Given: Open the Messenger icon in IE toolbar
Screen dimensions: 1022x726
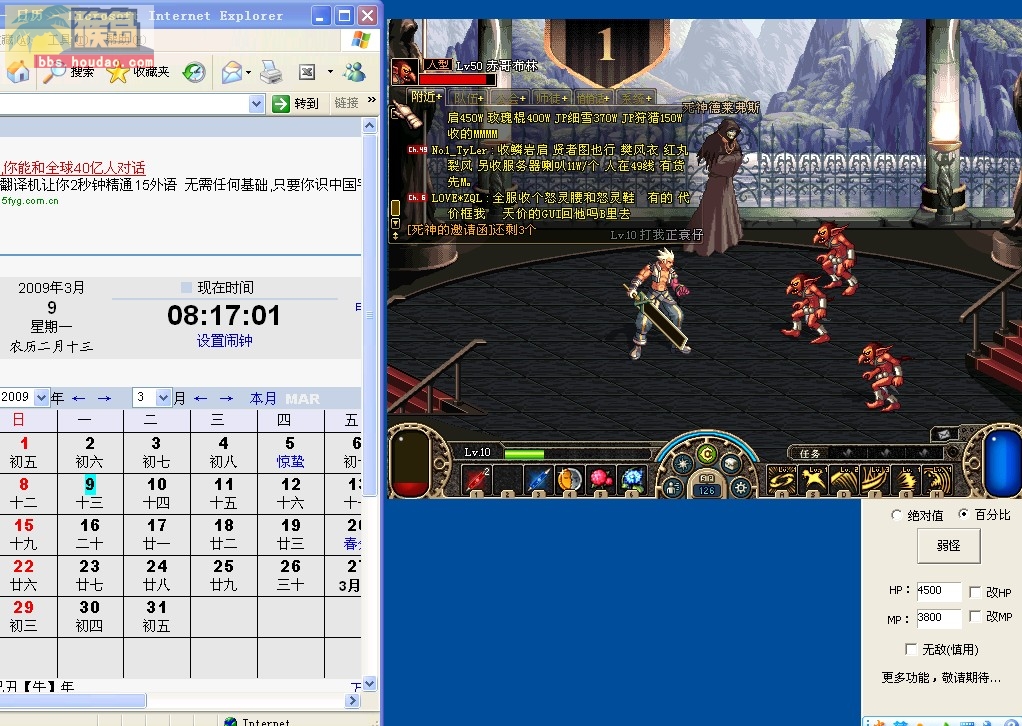Looking at the screenshot, I should [x=355, y=72].
